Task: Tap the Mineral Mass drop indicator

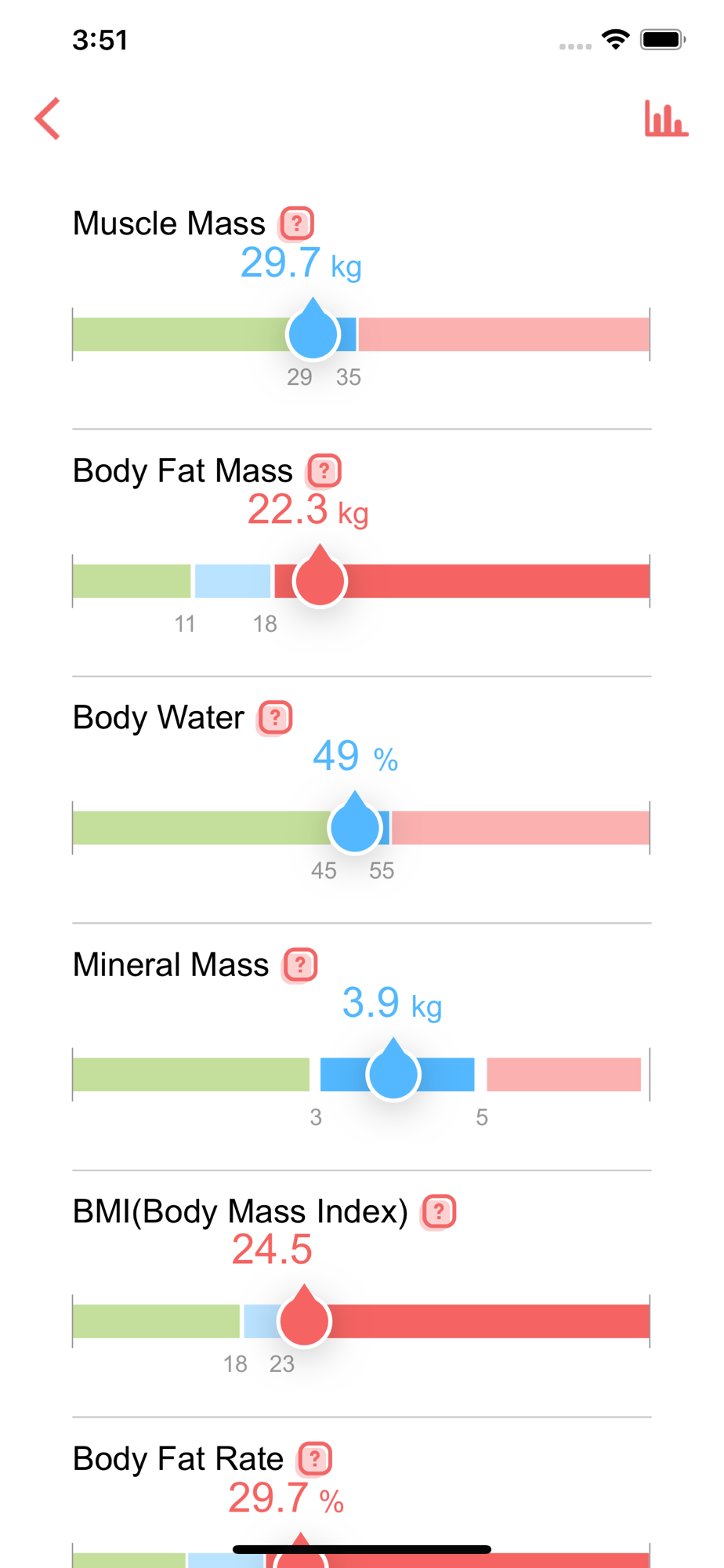Action: pyautogui.click(x=393, y=1073)
